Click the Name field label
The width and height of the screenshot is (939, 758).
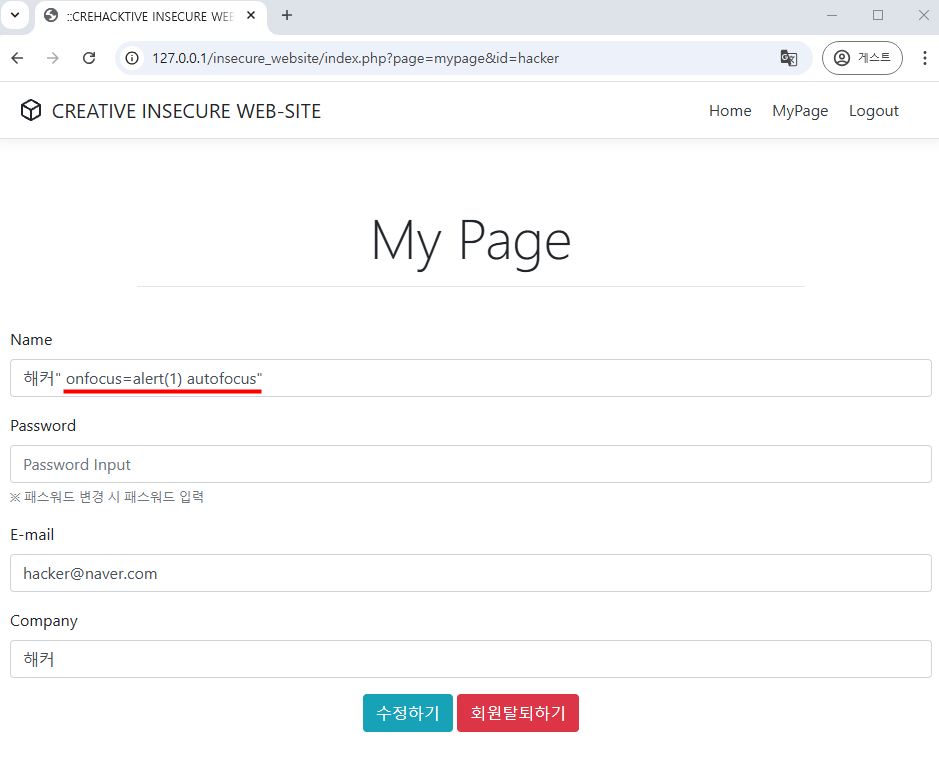(31, 339)
